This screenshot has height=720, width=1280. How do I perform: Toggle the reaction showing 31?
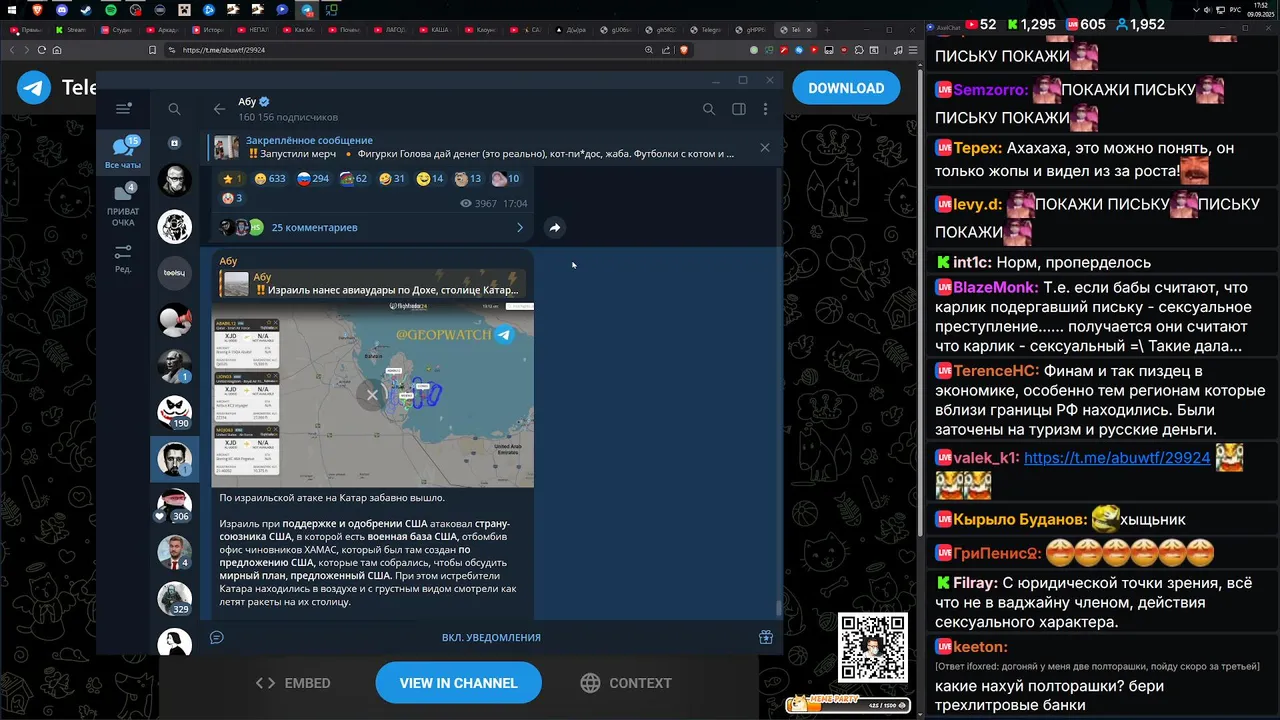coord(392,179)
